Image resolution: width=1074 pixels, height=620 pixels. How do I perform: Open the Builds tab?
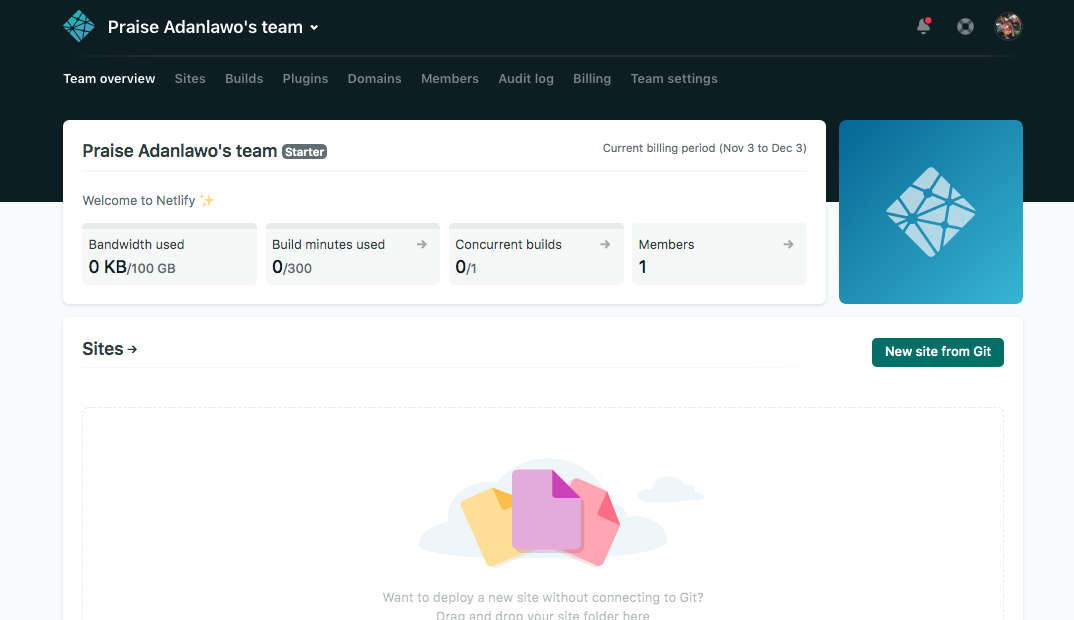(x=244, y=79)
